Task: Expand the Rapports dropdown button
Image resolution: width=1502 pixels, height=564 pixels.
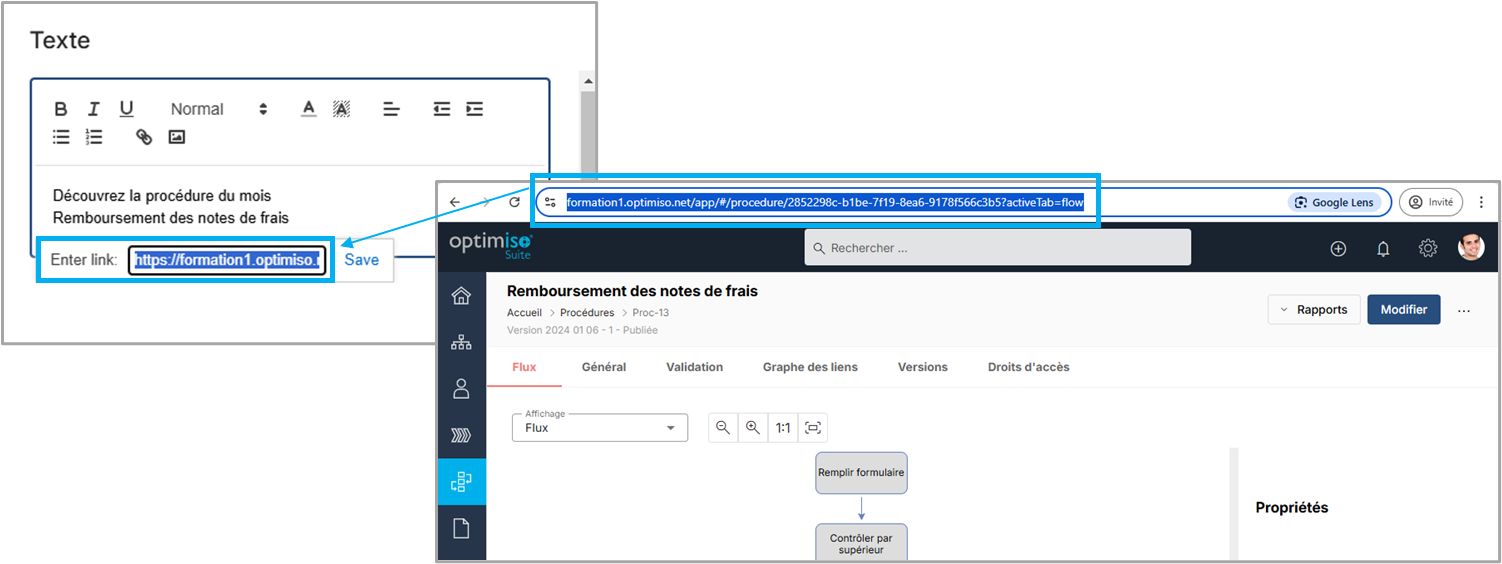Action: click(1313, 310)
